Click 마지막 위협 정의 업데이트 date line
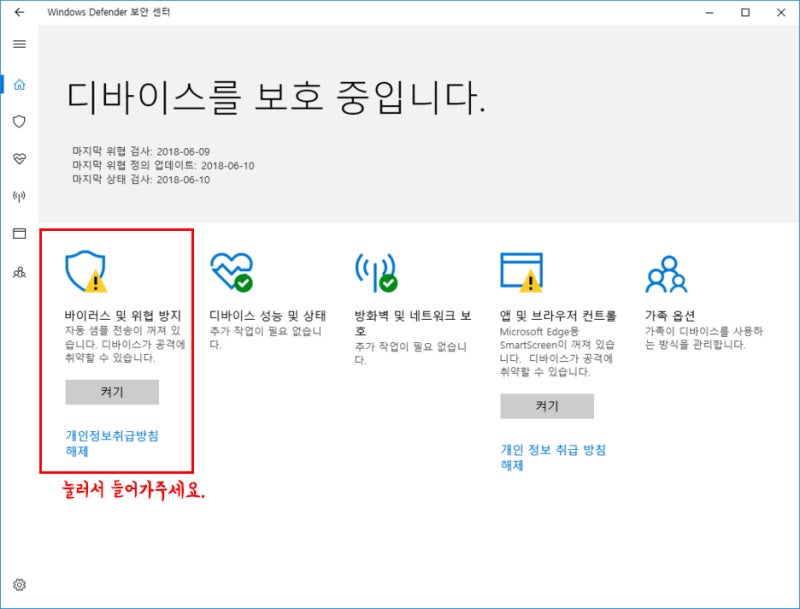 163,165
